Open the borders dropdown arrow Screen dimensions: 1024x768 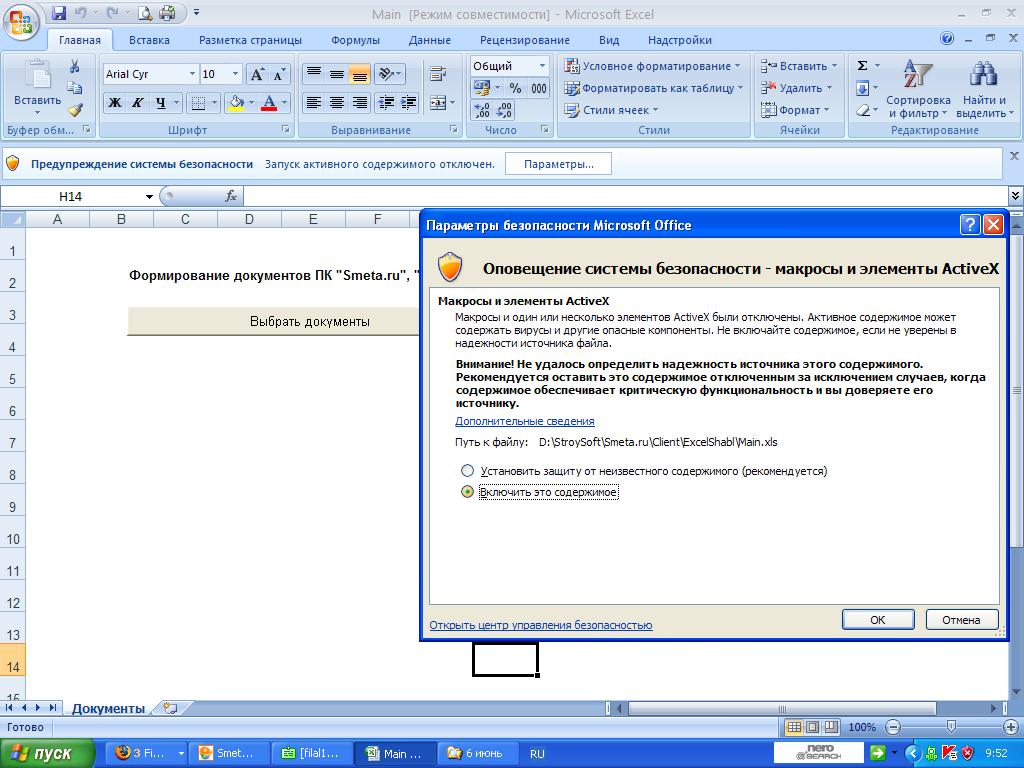[x=215, y=103]
